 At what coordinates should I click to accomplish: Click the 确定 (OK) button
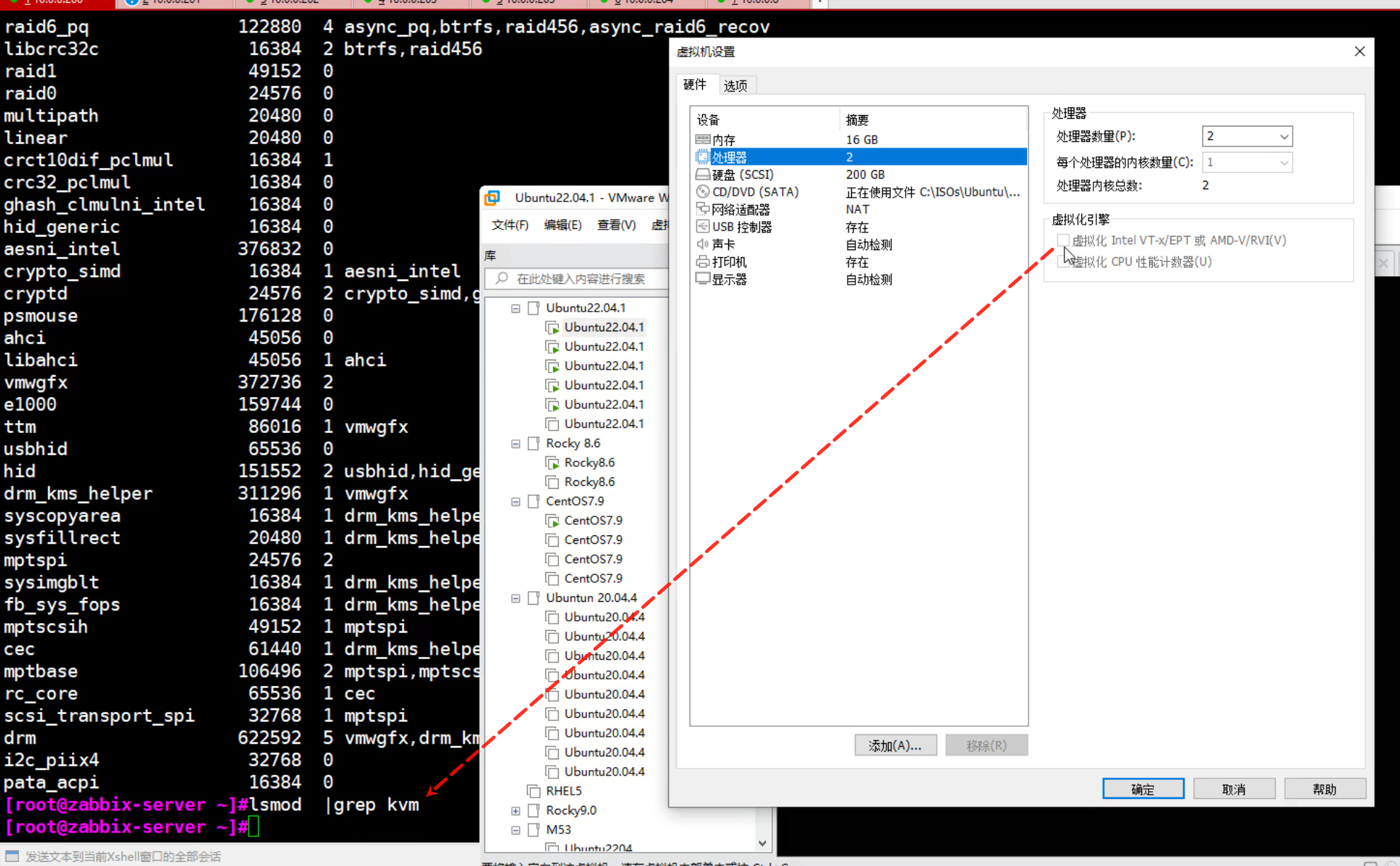(x=1142, y=789)
